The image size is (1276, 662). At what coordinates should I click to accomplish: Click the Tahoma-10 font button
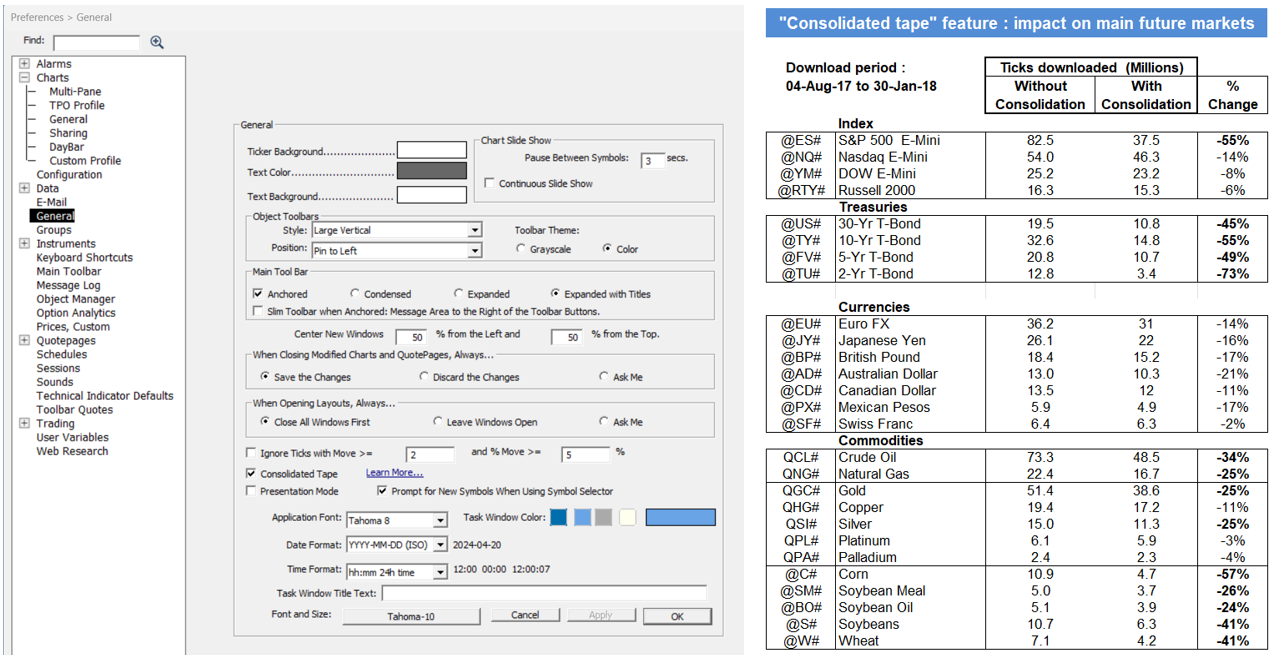pyautogui.click(x=411, y=616)
